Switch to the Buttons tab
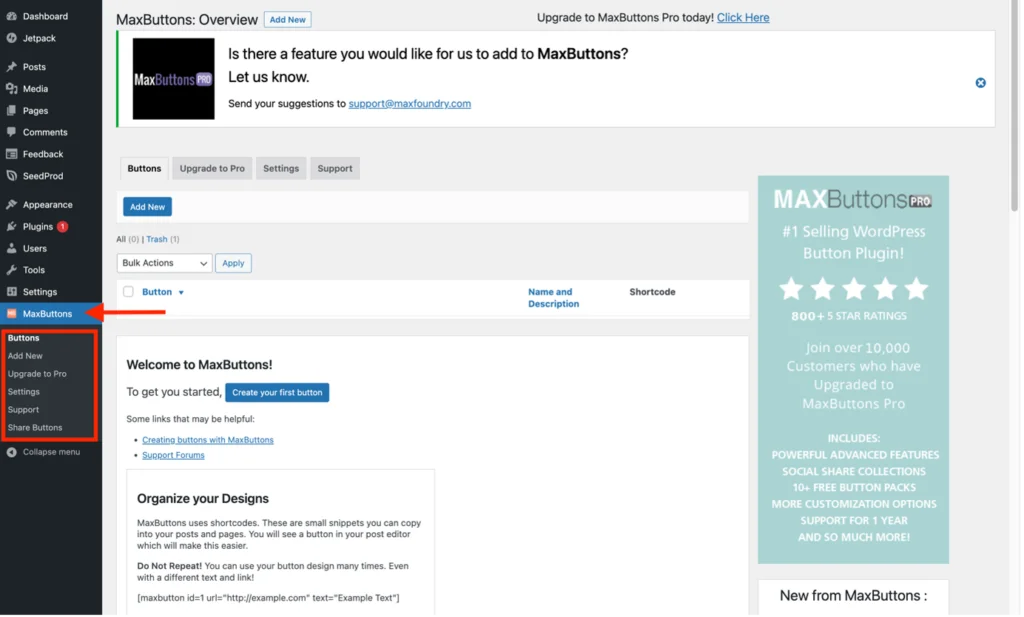The image size is (1024, 617). coord(144,168)
